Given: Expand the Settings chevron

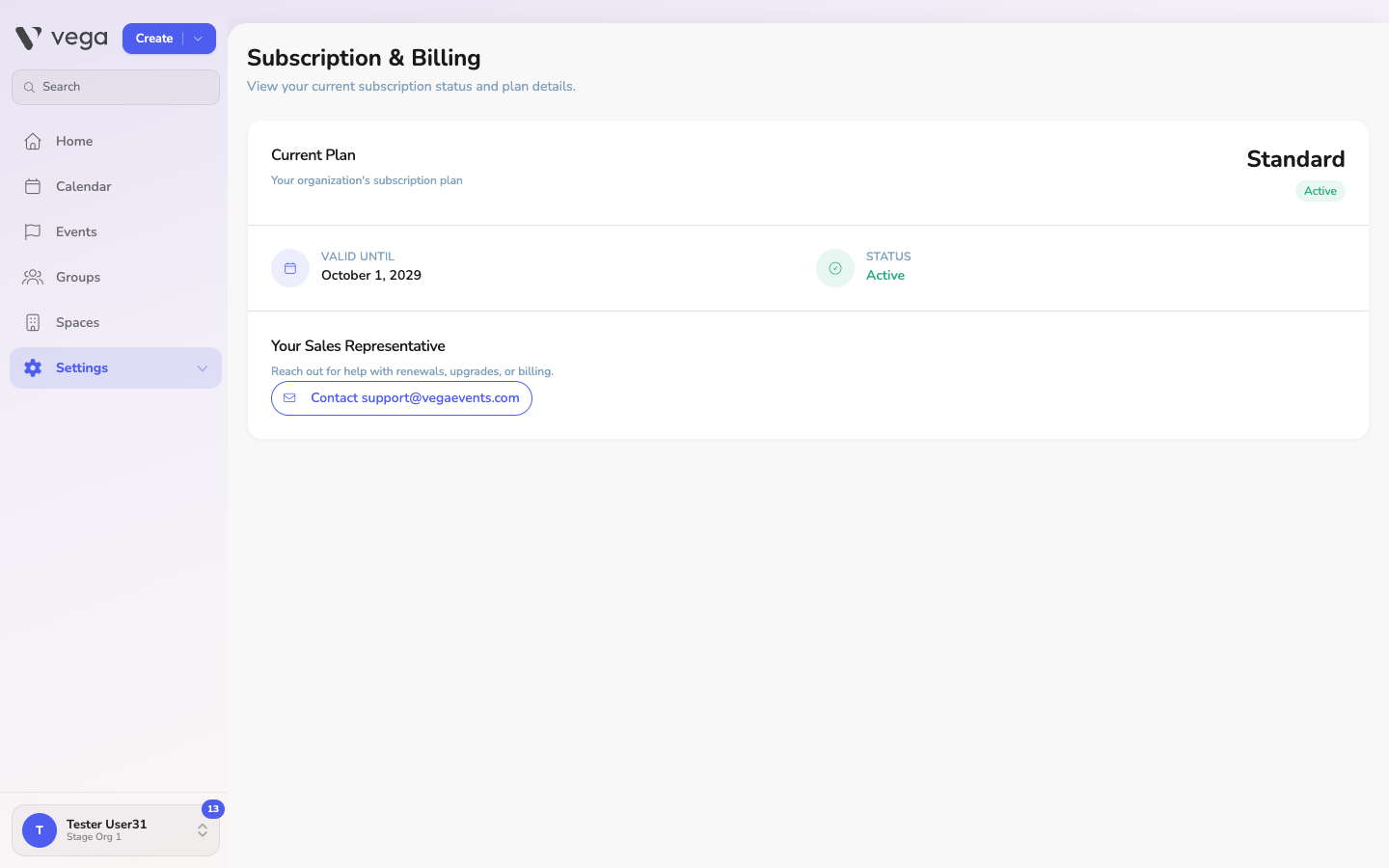Looking at the screenshot, I should pos(203,368).
